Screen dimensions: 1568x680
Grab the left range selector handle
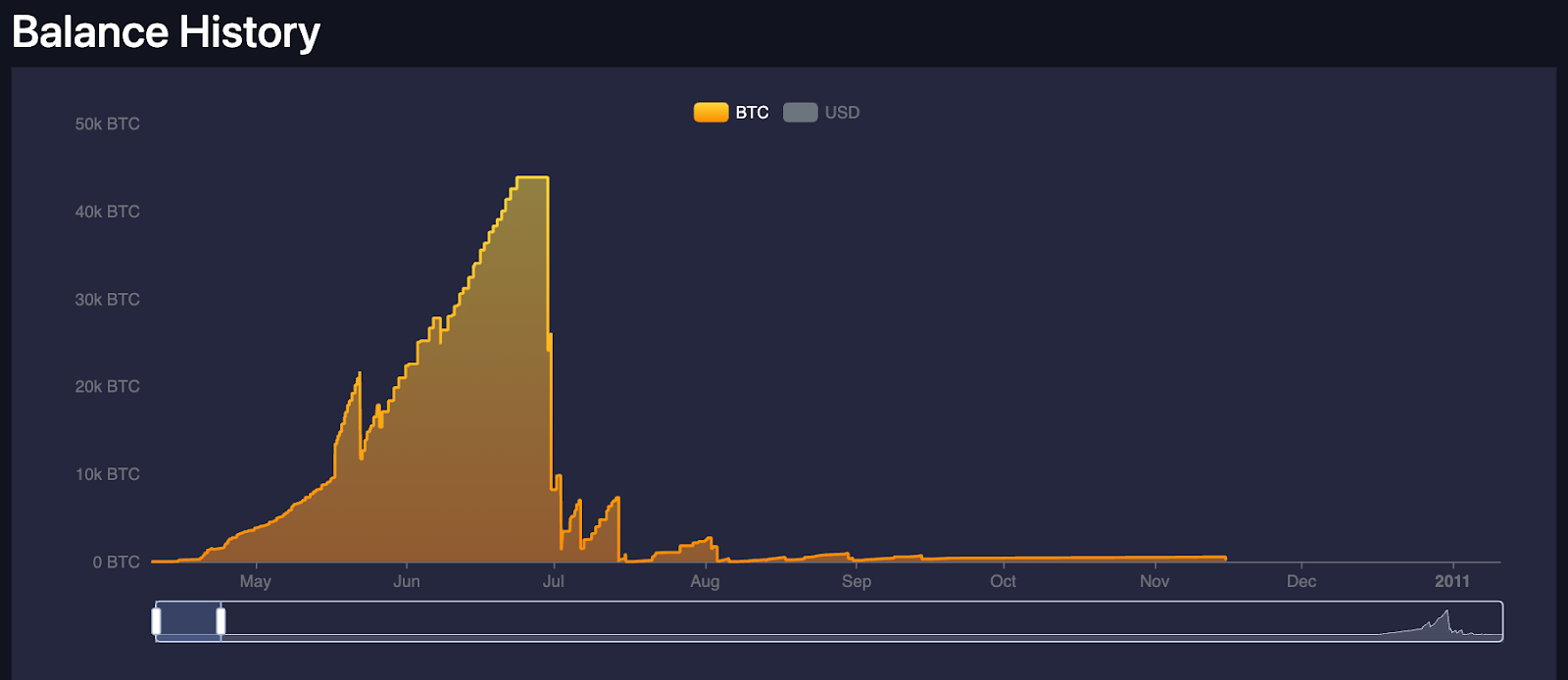(x=156, y=621)
